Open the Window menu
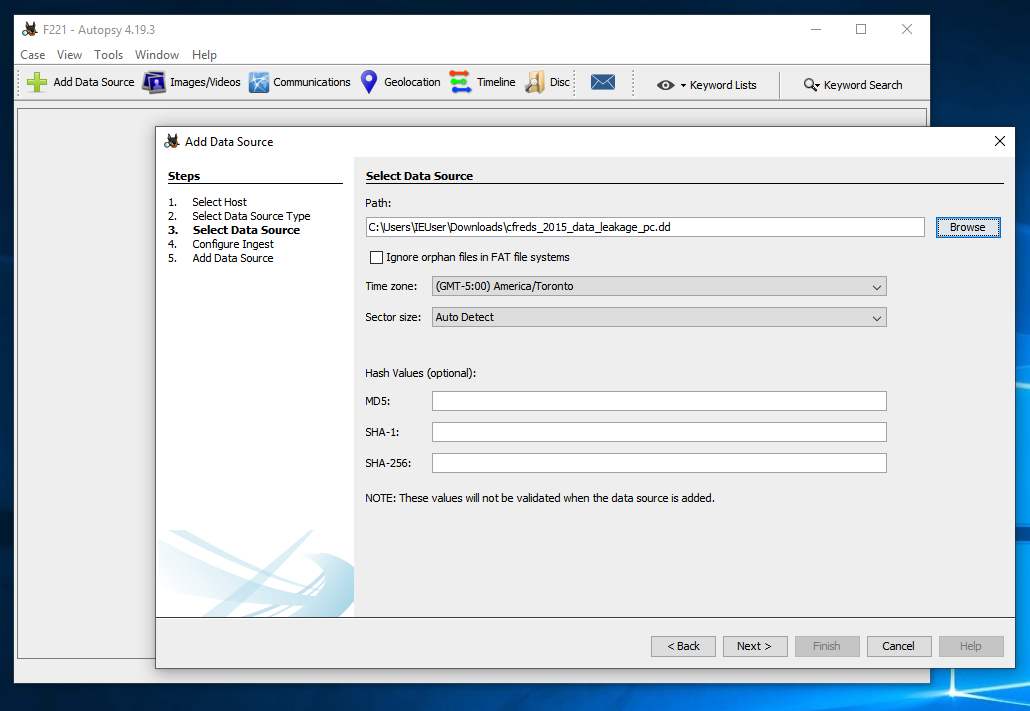The image size is (1030, 711). pyautogui.click(x=157, y=55)
